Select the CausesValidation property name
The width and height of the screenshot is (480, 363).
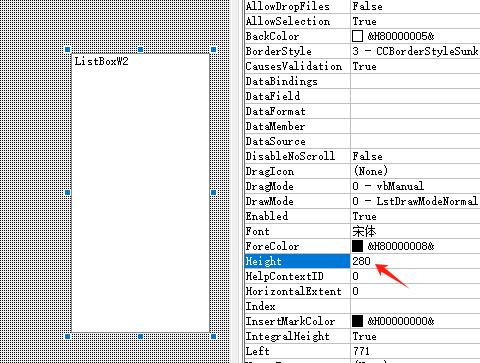tap(294, 66)
